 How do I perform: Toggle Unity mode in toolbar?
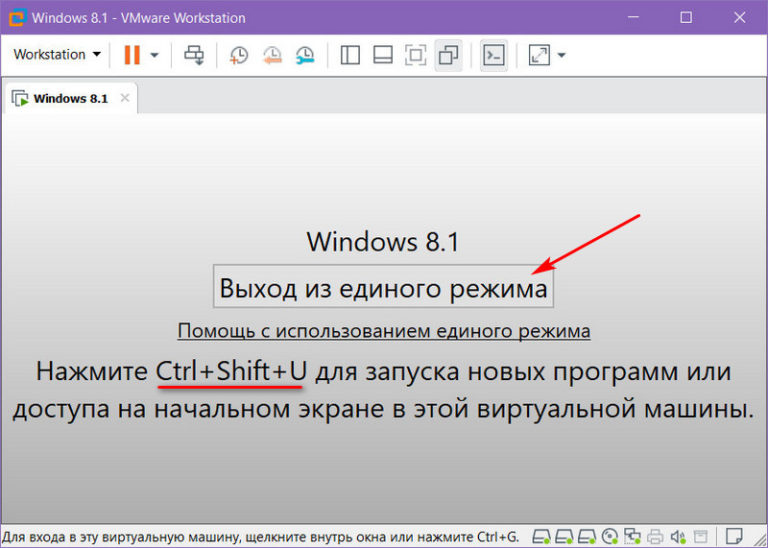click(449, 55)
